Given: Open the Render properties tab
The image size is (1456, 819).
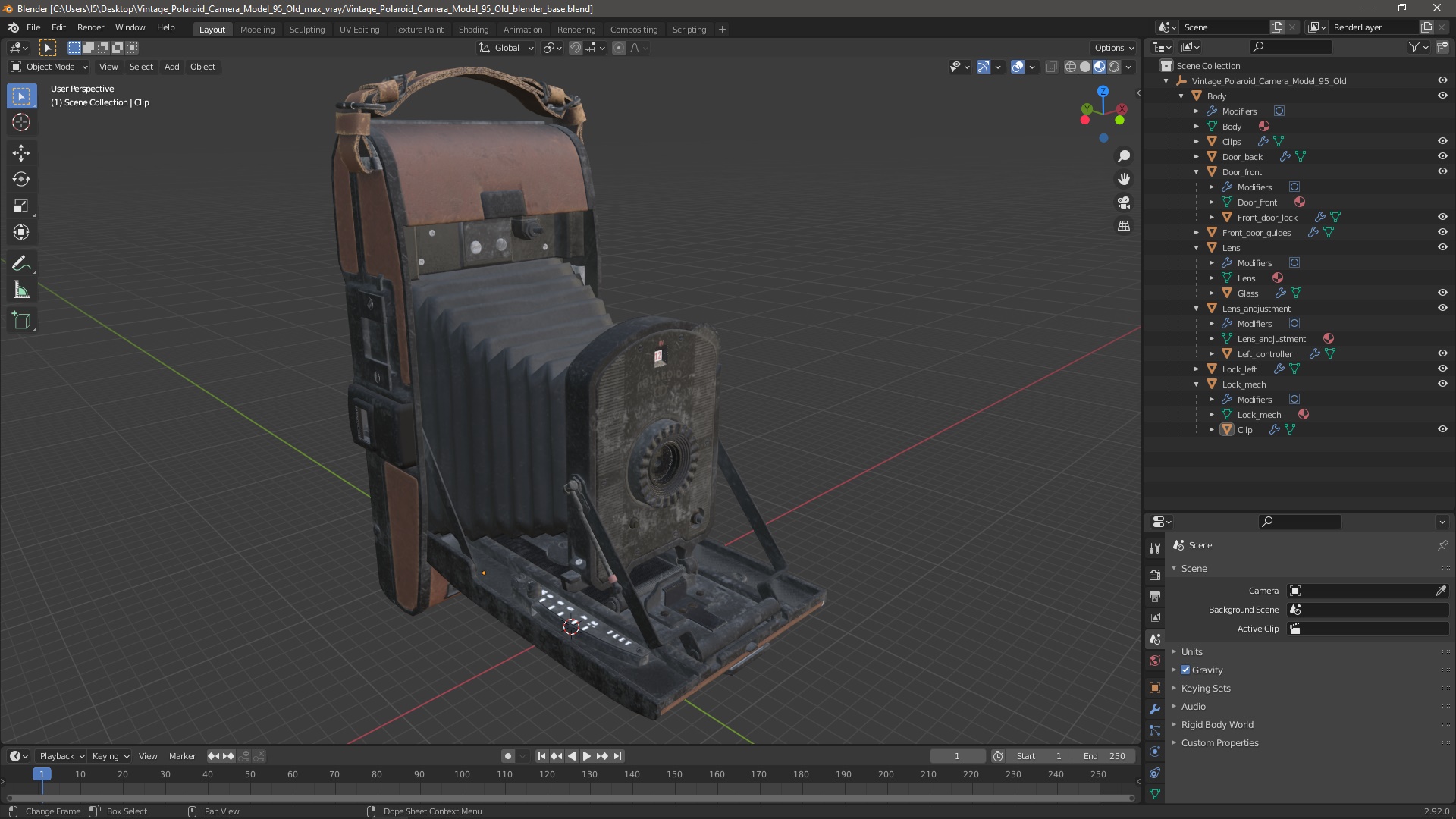Looking at the screenshot, I should (1155, 576).
